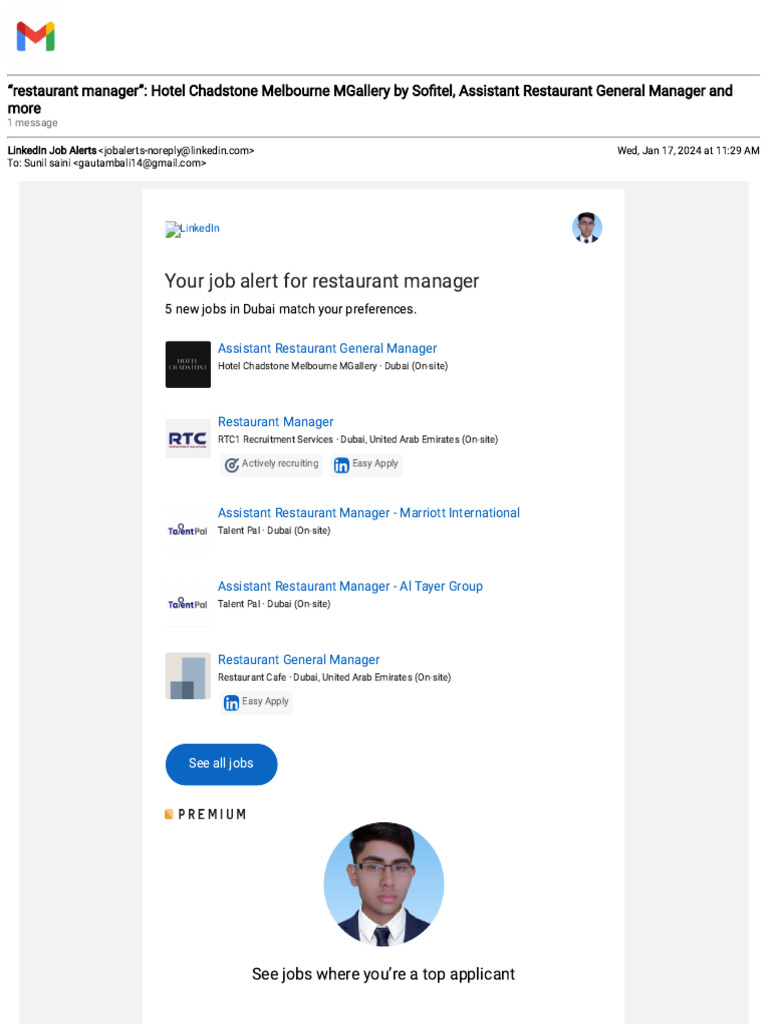The height and width of the screenshot is (1024, 768).
Task: Click the large Premium profile photo
Action: point(384,884)
